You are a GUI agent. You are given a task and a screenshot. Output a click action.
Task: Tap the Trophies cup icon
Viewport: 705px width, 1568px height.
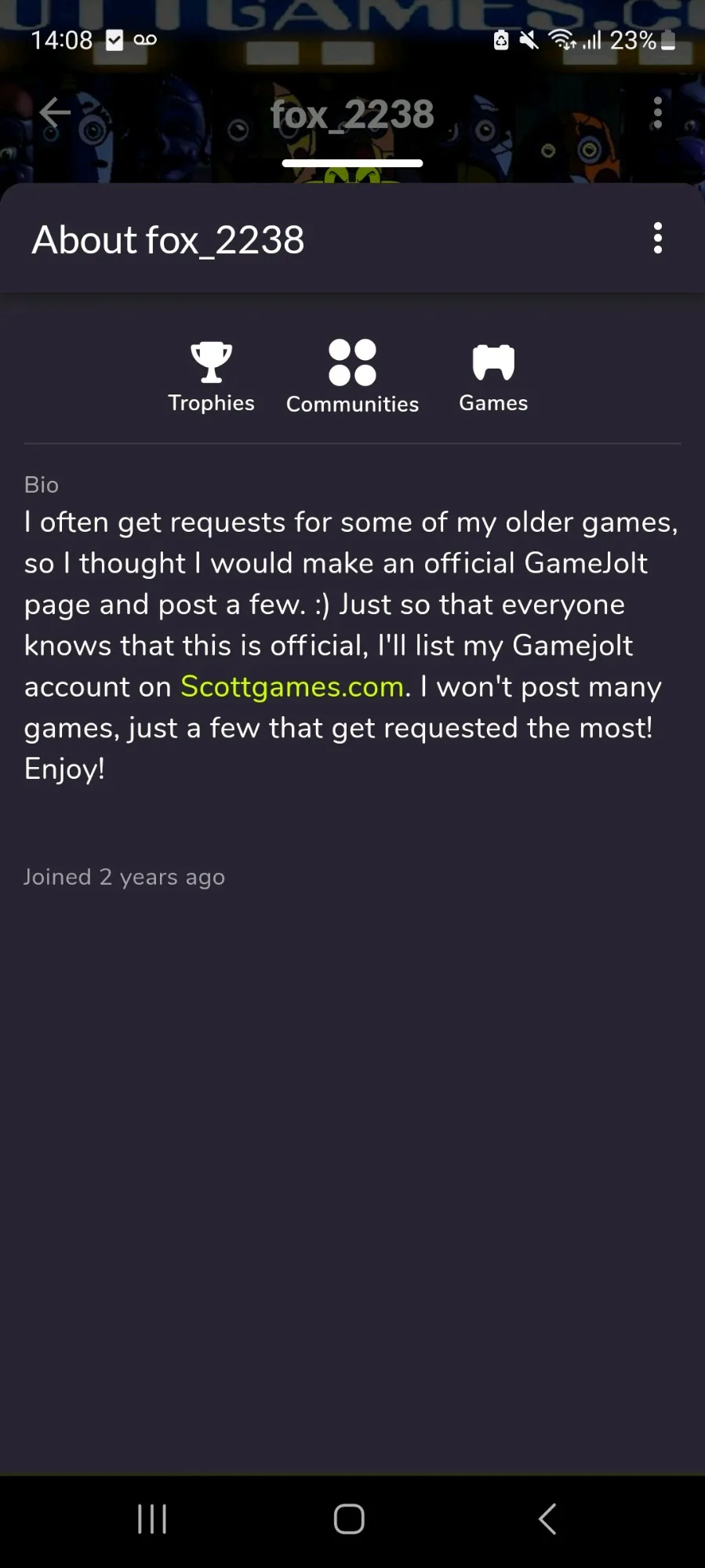[x=211, y=362]
